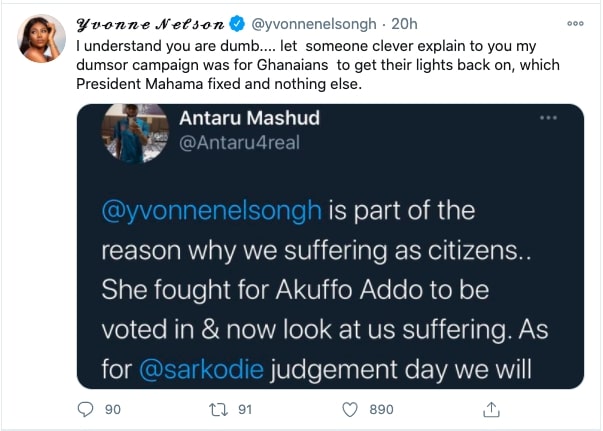Open the @Antaru4real handle

239,143
